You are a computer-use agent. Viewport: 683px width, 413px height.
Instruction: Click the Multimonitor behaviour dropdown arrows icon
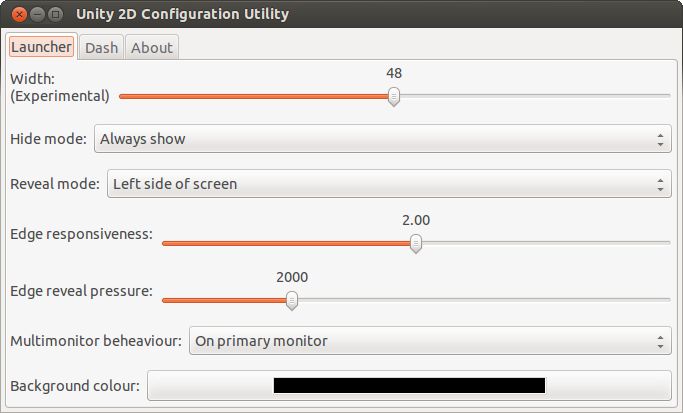tap(661, 341)
